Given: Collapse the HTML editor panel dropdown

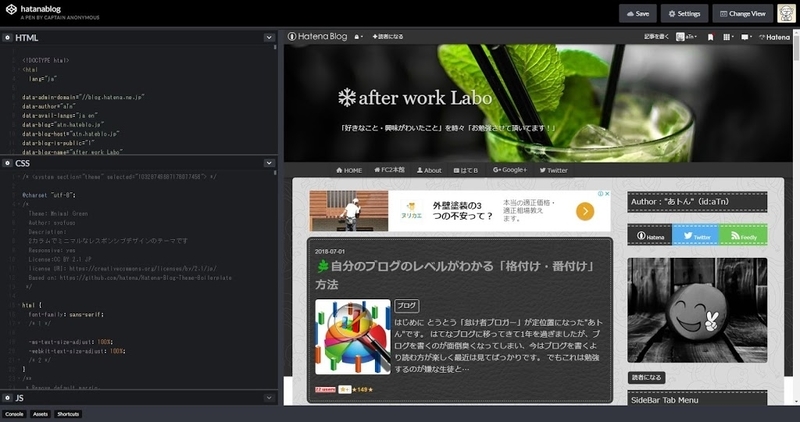Looking at the screenshot, I should pyautogui.click(x=269, y=37).
